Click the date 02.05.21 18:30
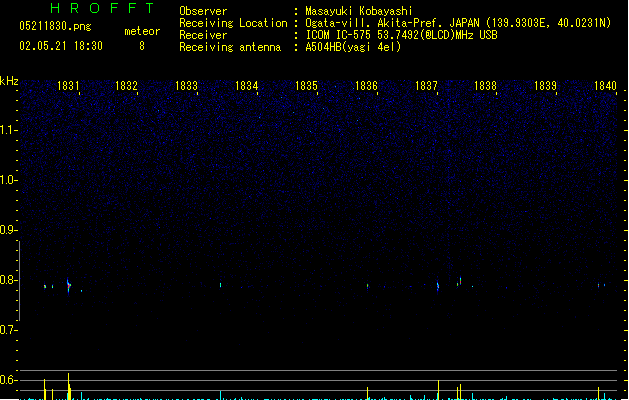The height and width of the screenshot is (400, 629). [61, 46]
